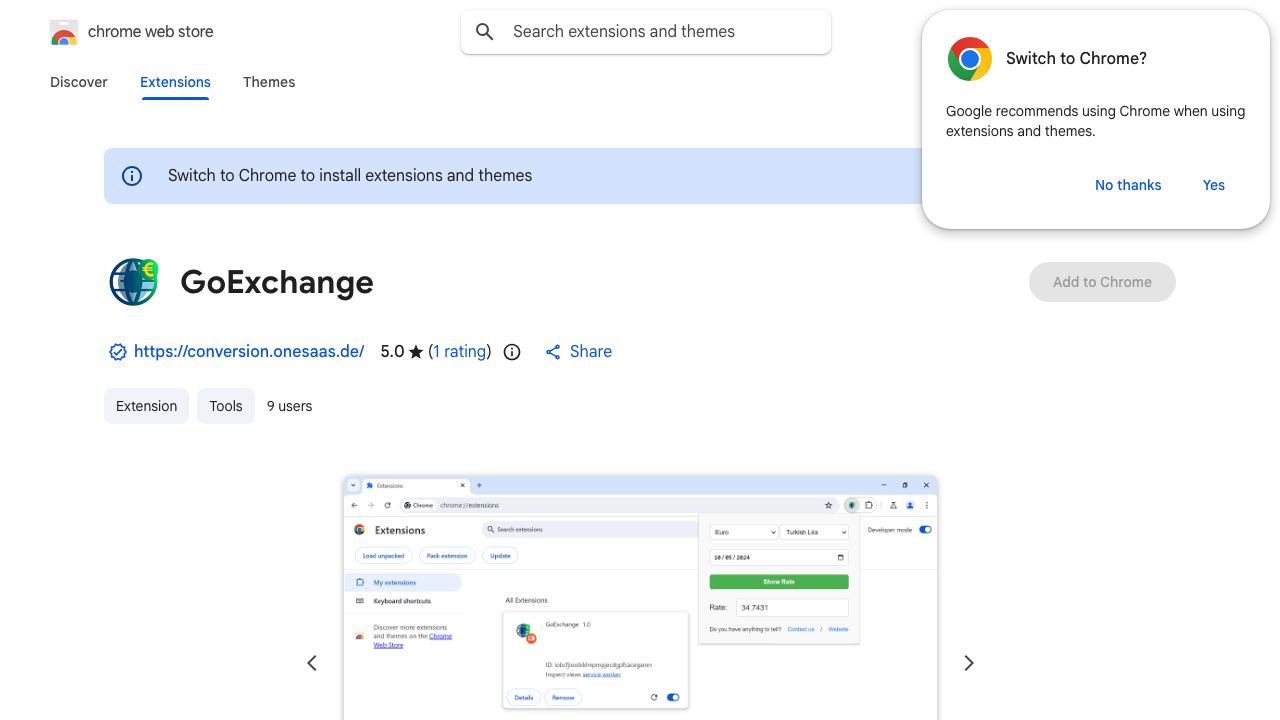Click the search magnifier icon
Viewport: 1280px width, 720px height.
click(x=485, y=32)
